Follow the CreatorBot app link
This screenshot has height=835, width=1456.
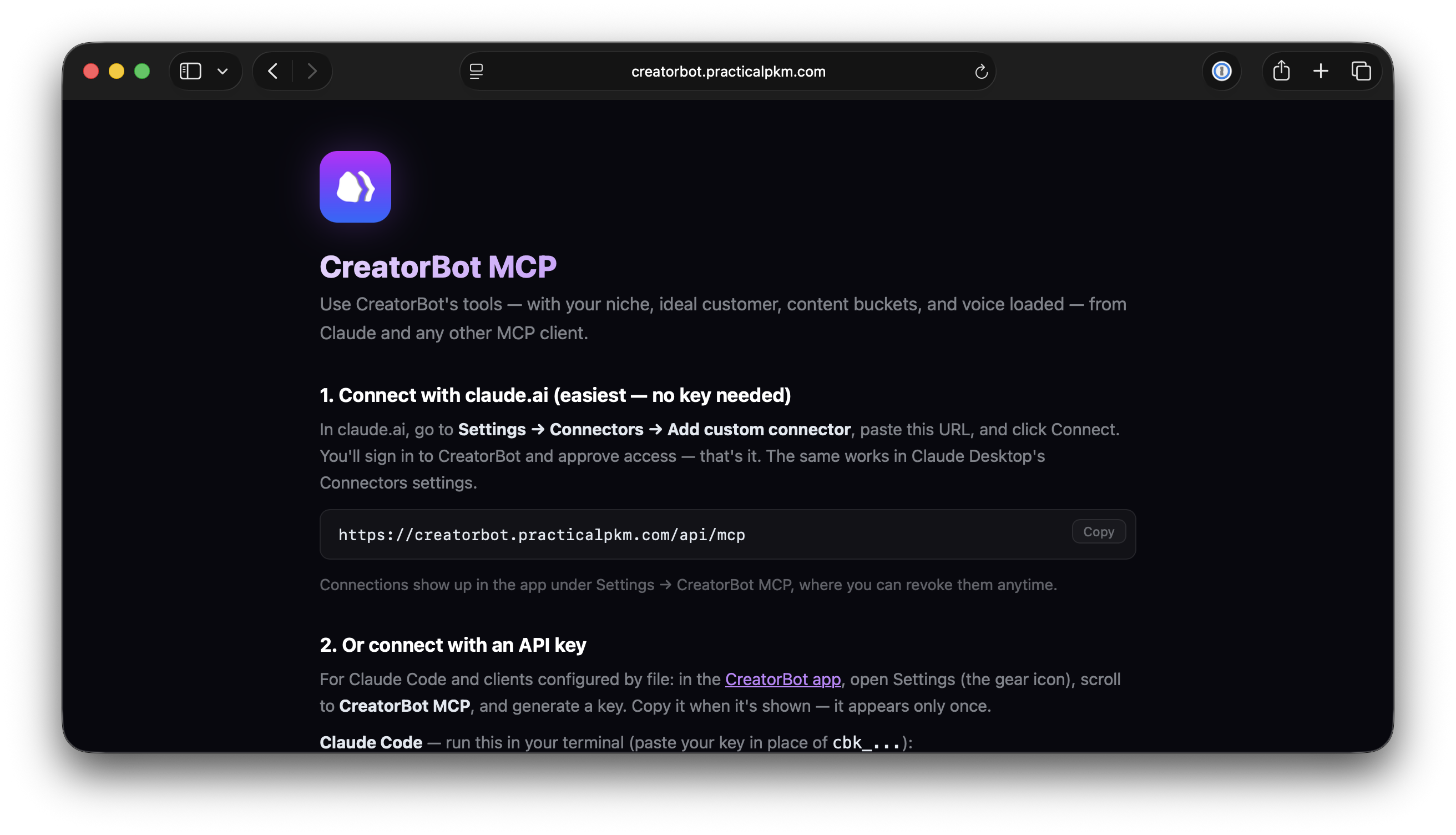(783, 679)
